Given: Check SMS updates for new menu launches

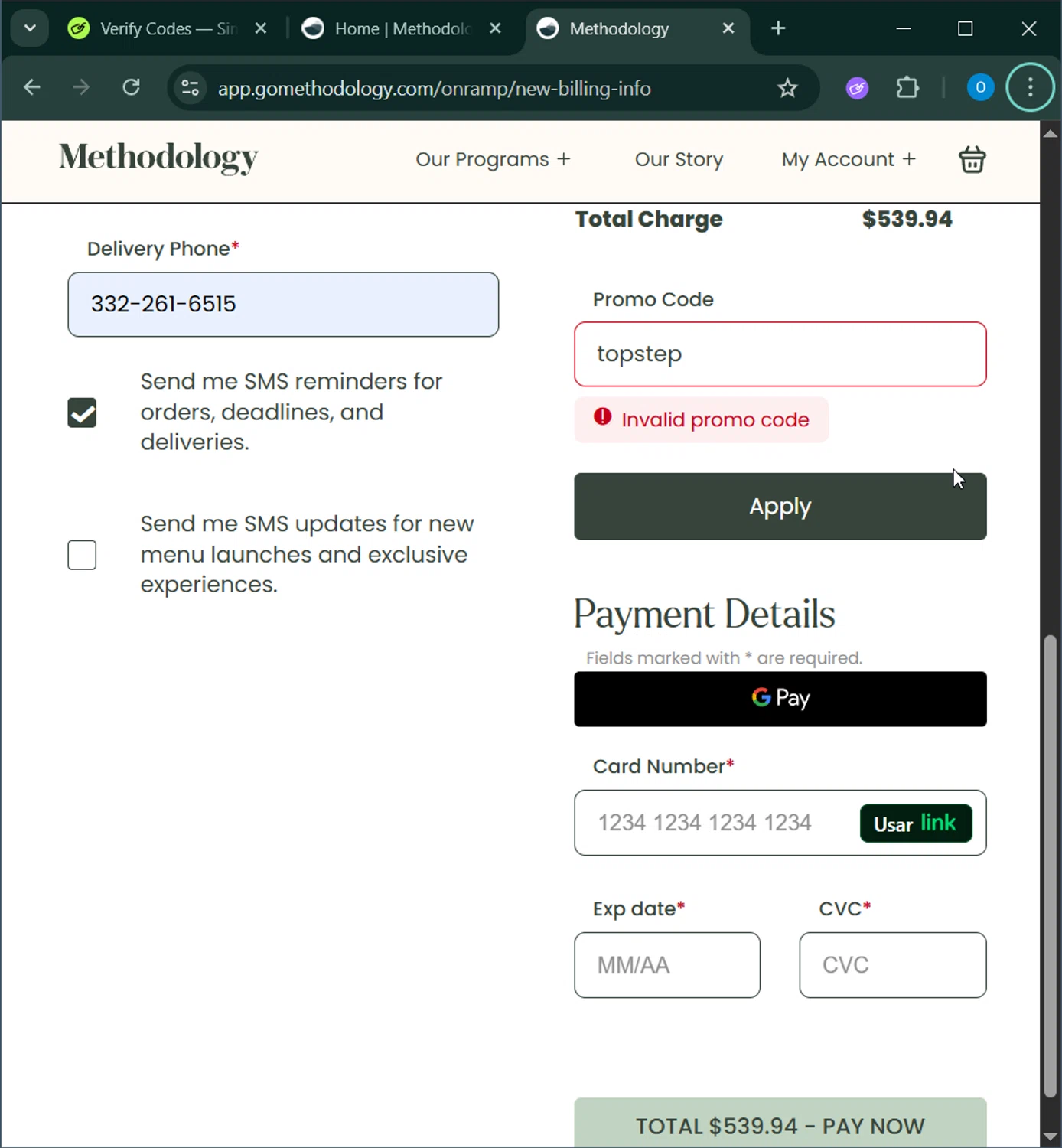Looking at the screenshot, I should pyautogui.click(x=82, y=555).
